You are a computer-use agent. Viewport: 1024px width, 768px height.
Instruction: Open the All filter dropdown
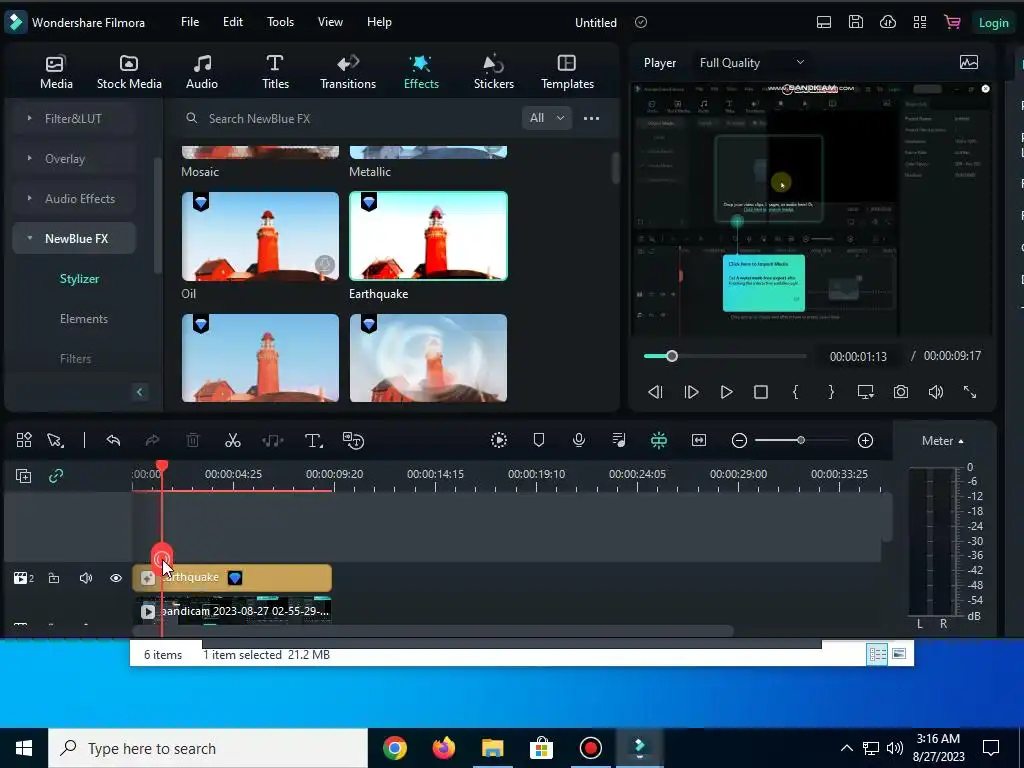click(547, 118)
